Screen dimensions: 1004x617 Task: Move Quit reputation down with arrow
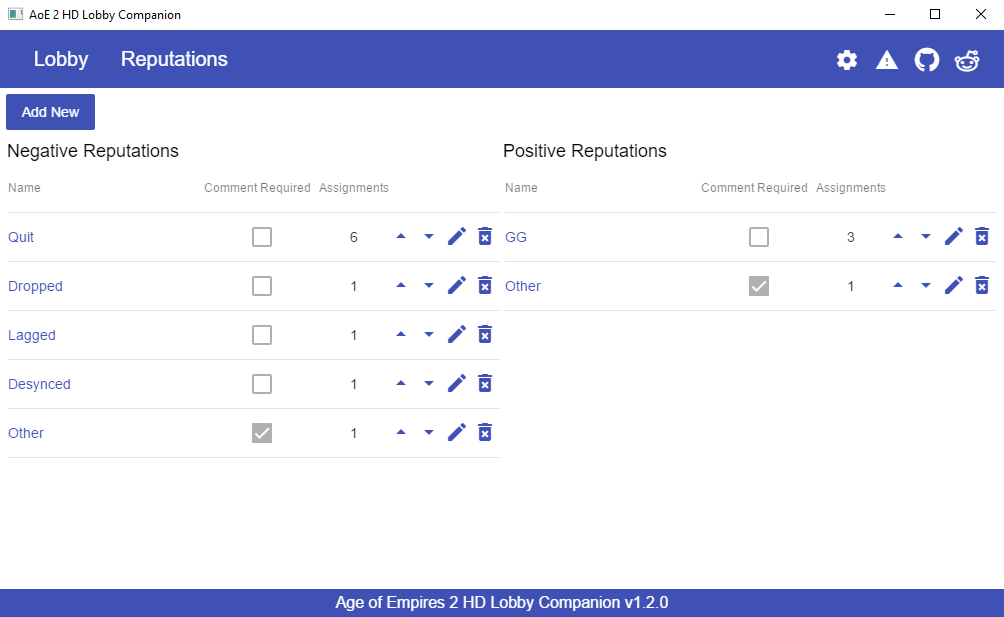point(429,237)
